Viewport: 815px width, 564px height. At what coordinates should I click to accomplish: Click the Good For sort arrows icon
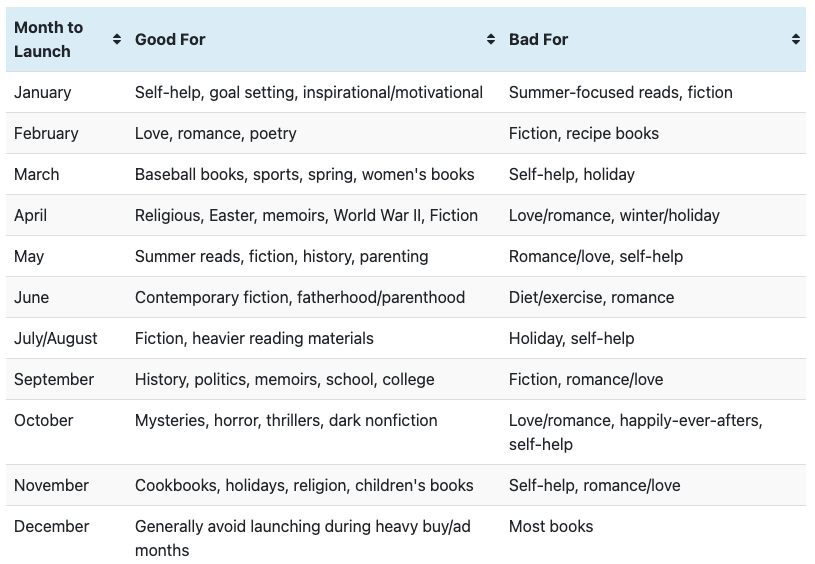491,39
